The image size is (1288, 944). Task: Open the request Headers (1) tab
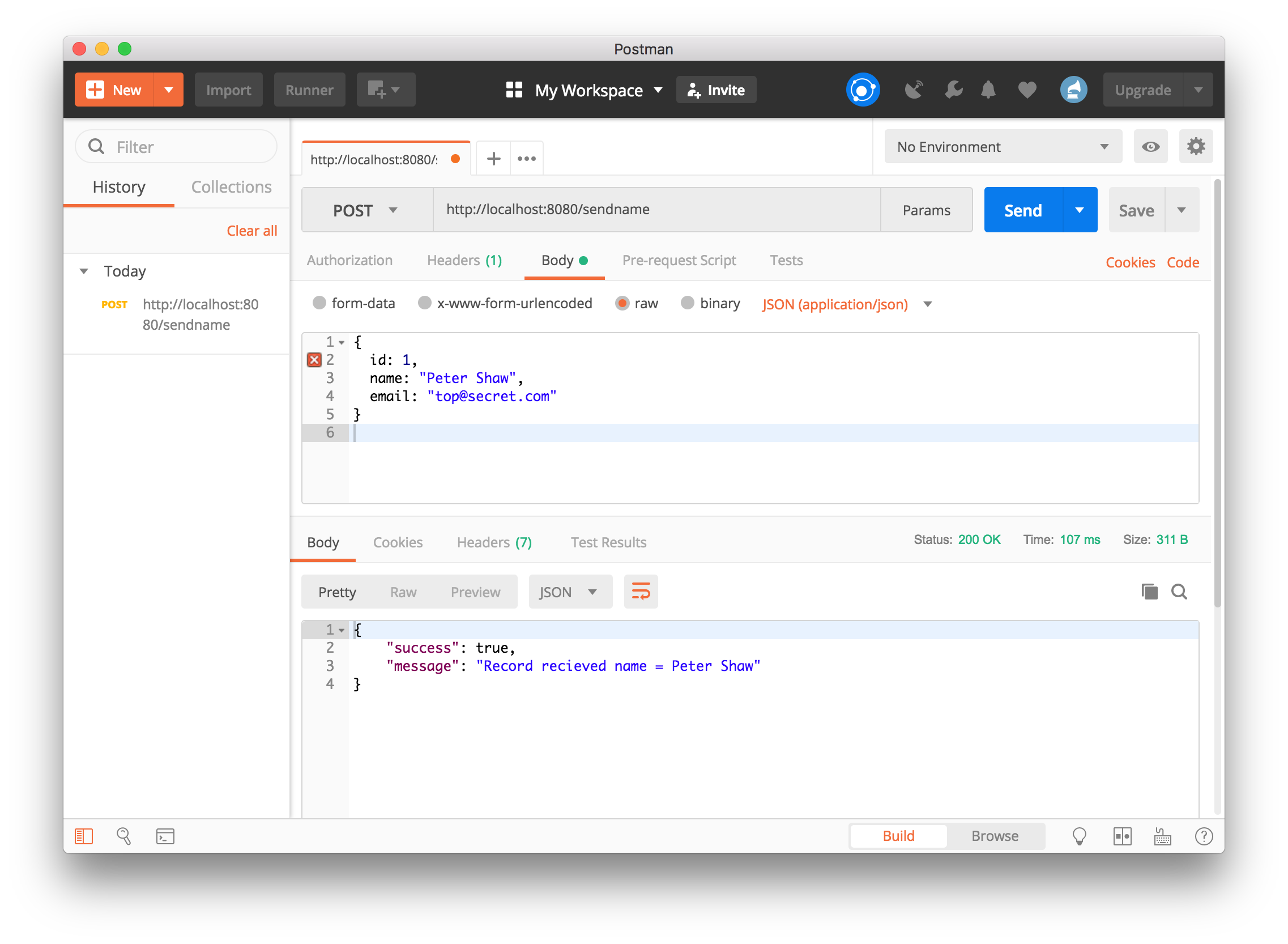tap(464, 260)
